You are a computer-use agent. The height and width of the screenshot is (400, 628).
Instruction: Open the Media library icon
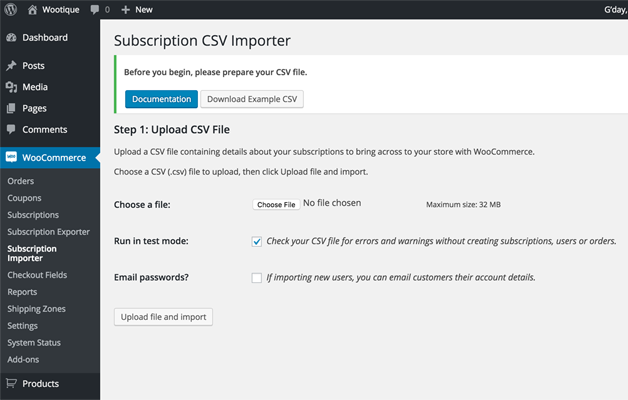[11, 87]
